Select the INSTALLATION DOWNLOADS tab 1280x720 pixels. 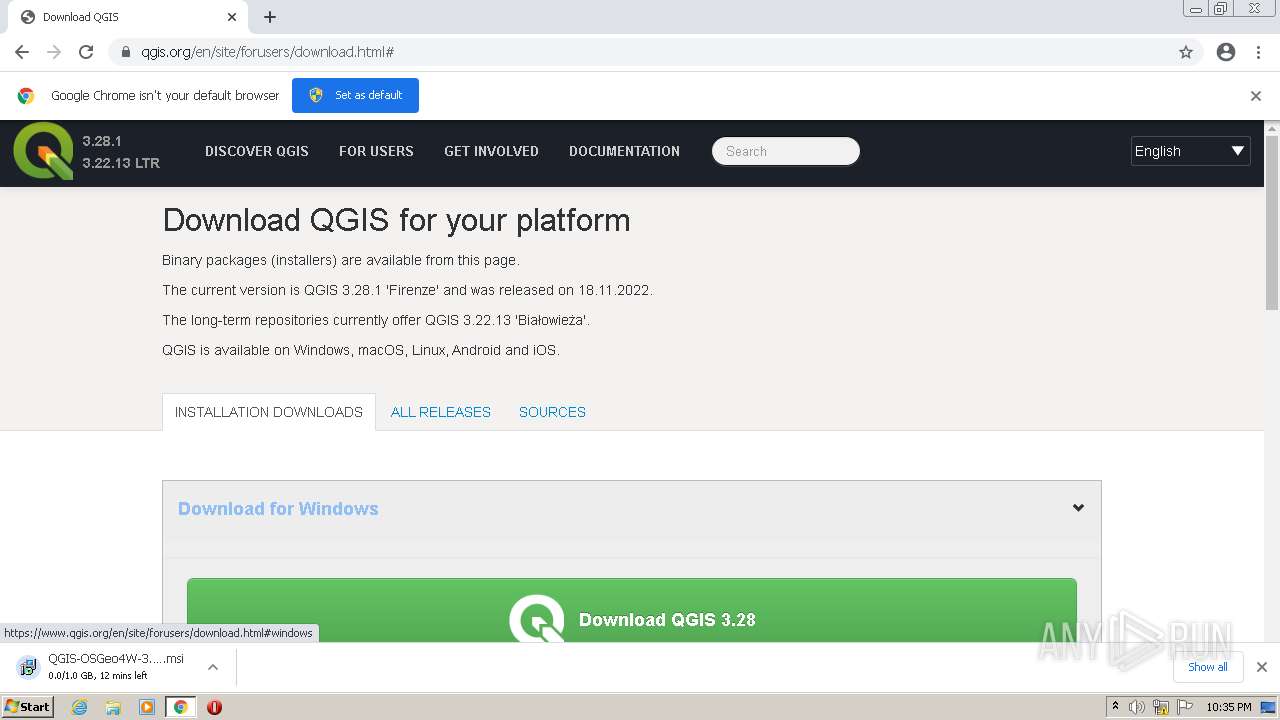coord(269,412)
